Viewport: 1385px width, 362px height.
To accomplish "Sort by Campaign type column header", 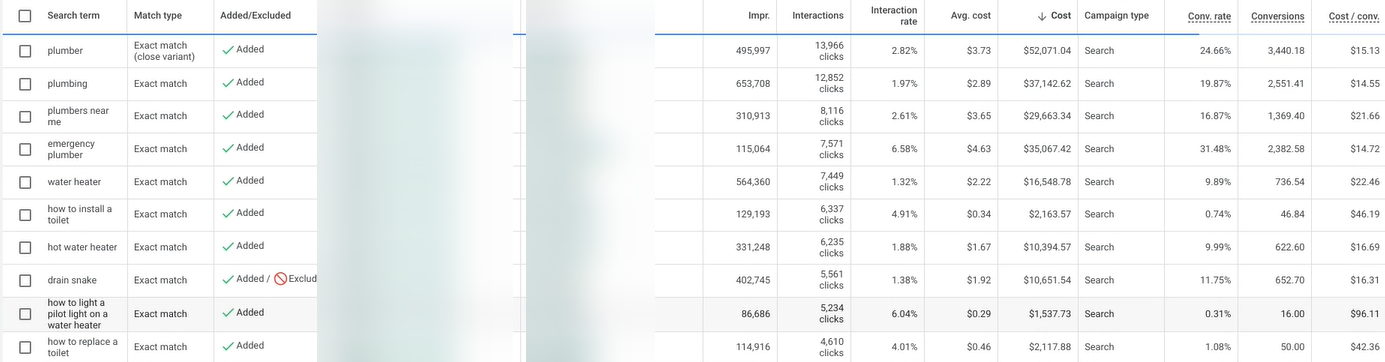I will (1117, 16).
